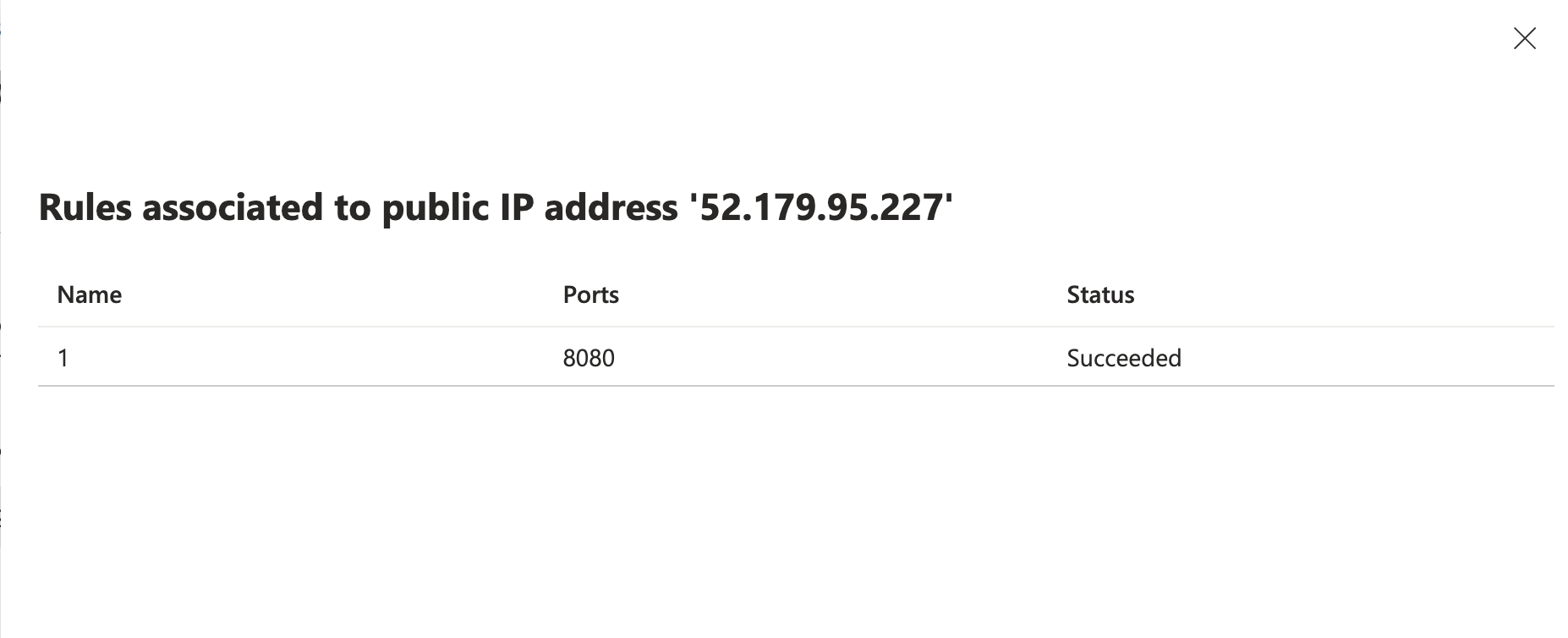This screenshot has height=638, width=1568.
Task: Click the Ports column header label
Action: [591, 294]
